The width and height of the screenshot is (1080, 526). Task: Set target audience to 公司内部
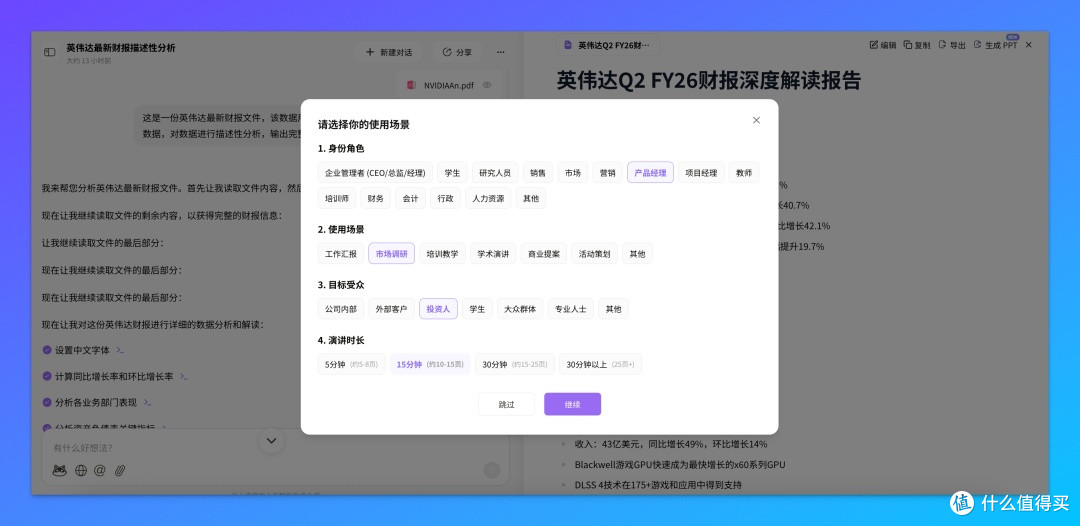tap(341, 308)
